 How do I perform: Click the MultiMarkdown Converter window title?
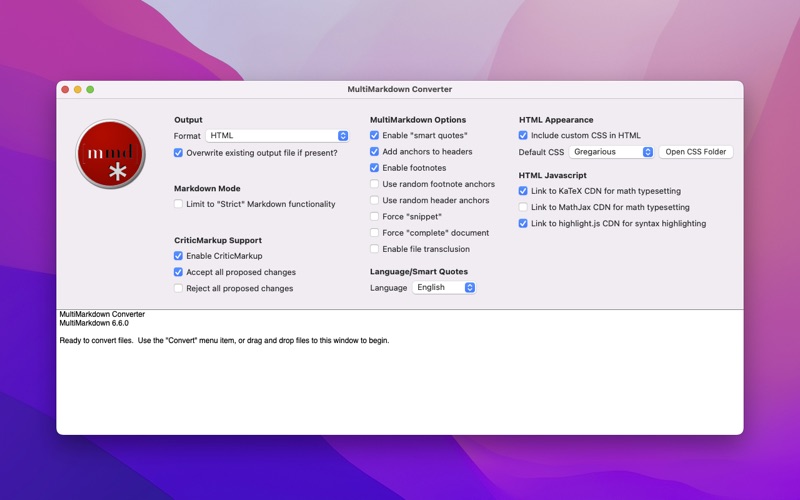(399, 89)
